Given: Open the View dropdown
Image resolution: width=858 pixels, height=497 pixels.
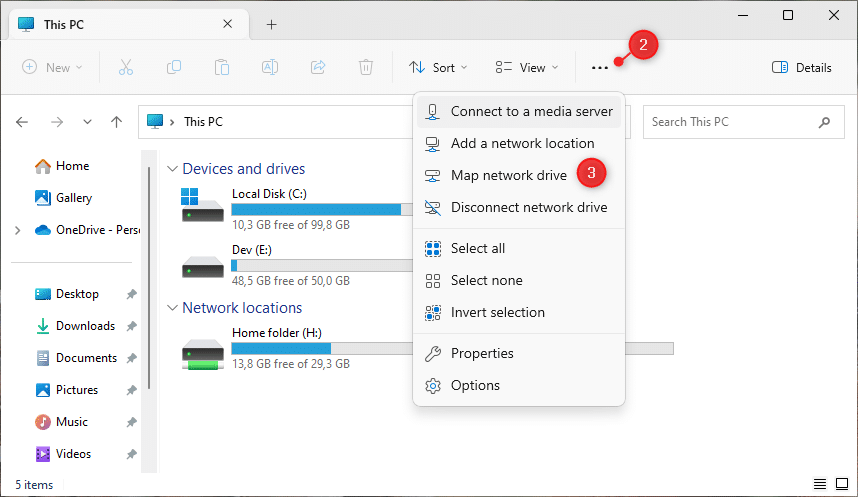Looking at the screenshot, I should [x=527, y=68].
